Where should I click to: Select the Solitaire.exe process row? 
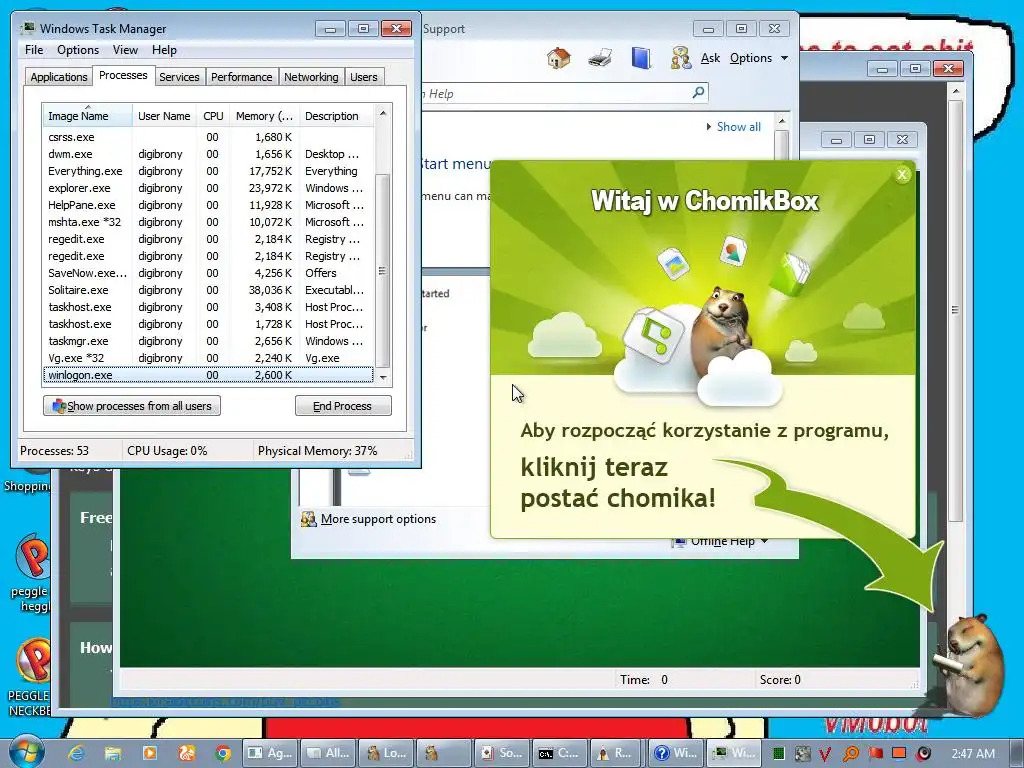pos(208,290)
